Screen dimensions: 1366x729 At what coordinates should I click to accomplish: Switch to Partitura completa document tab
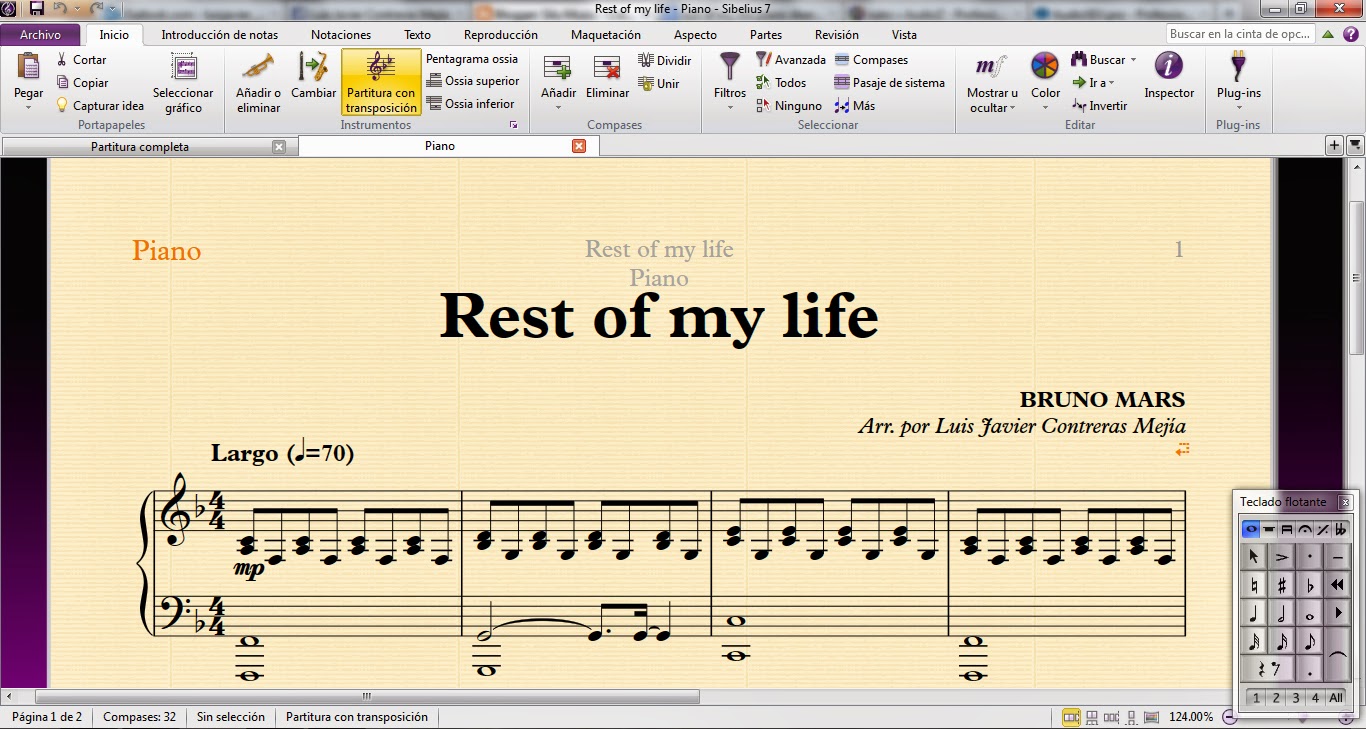point(140,146)
